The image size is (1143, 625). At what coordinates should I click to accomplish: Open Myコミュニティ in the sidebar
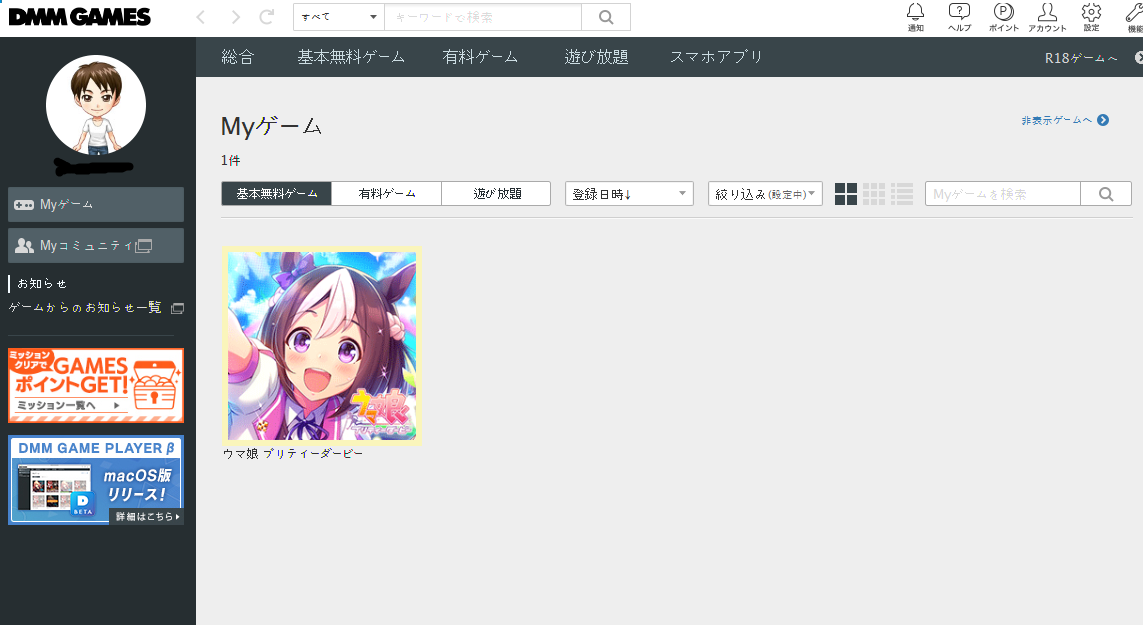(x=95, y=246)
